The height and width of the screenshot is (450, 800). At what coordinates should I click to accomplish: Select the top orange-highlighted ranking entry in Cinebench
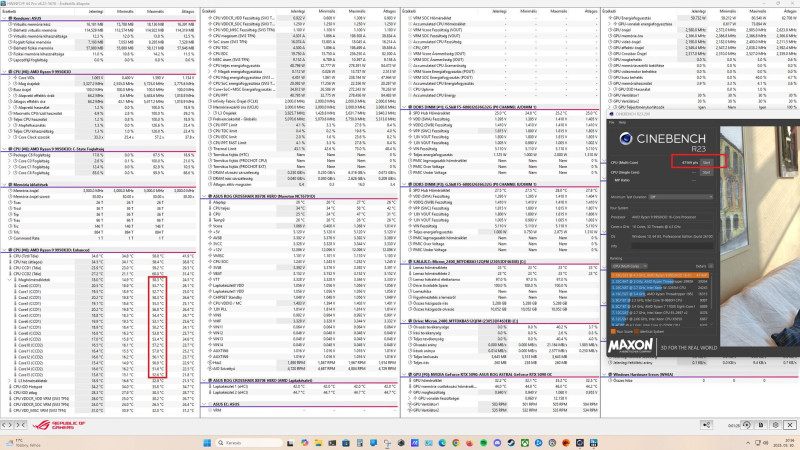pos(660,276)
